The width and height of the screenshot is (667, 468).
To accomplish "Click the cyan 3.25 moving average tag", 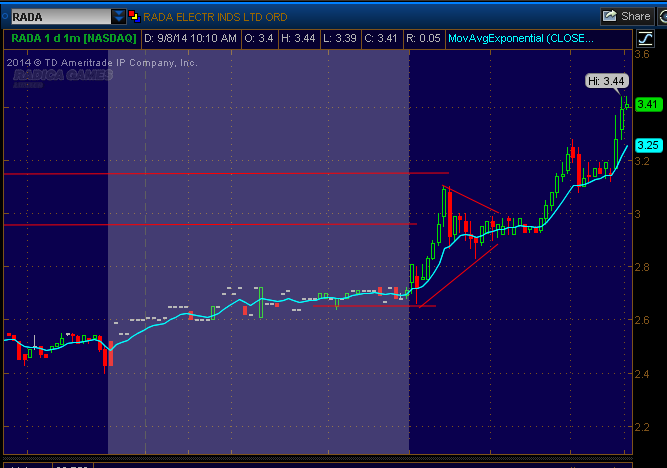I will 648,145.
